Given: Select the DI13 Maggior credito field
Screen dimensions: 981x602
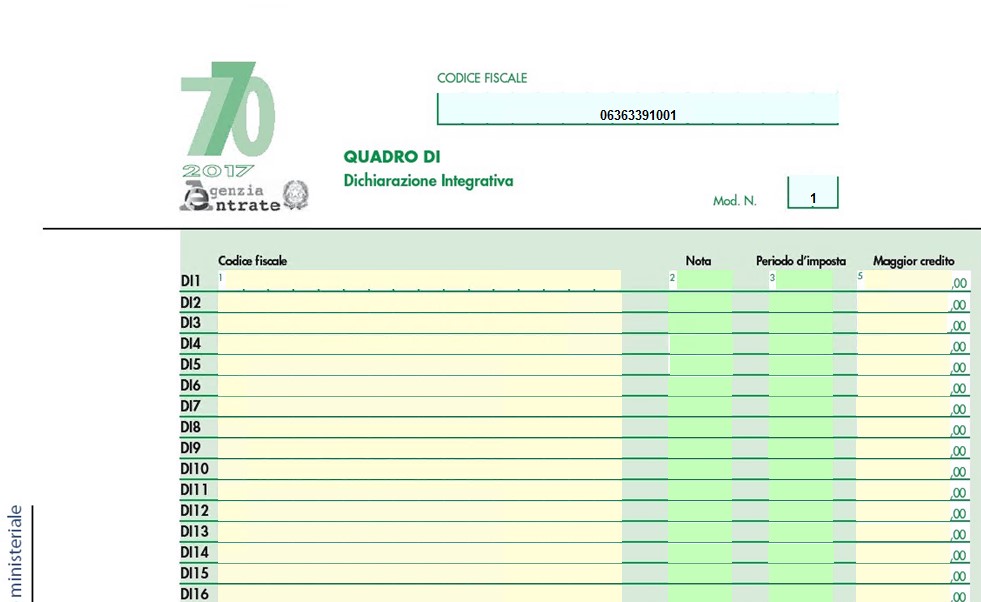Looking at the screenshot, I should (913, 531).
